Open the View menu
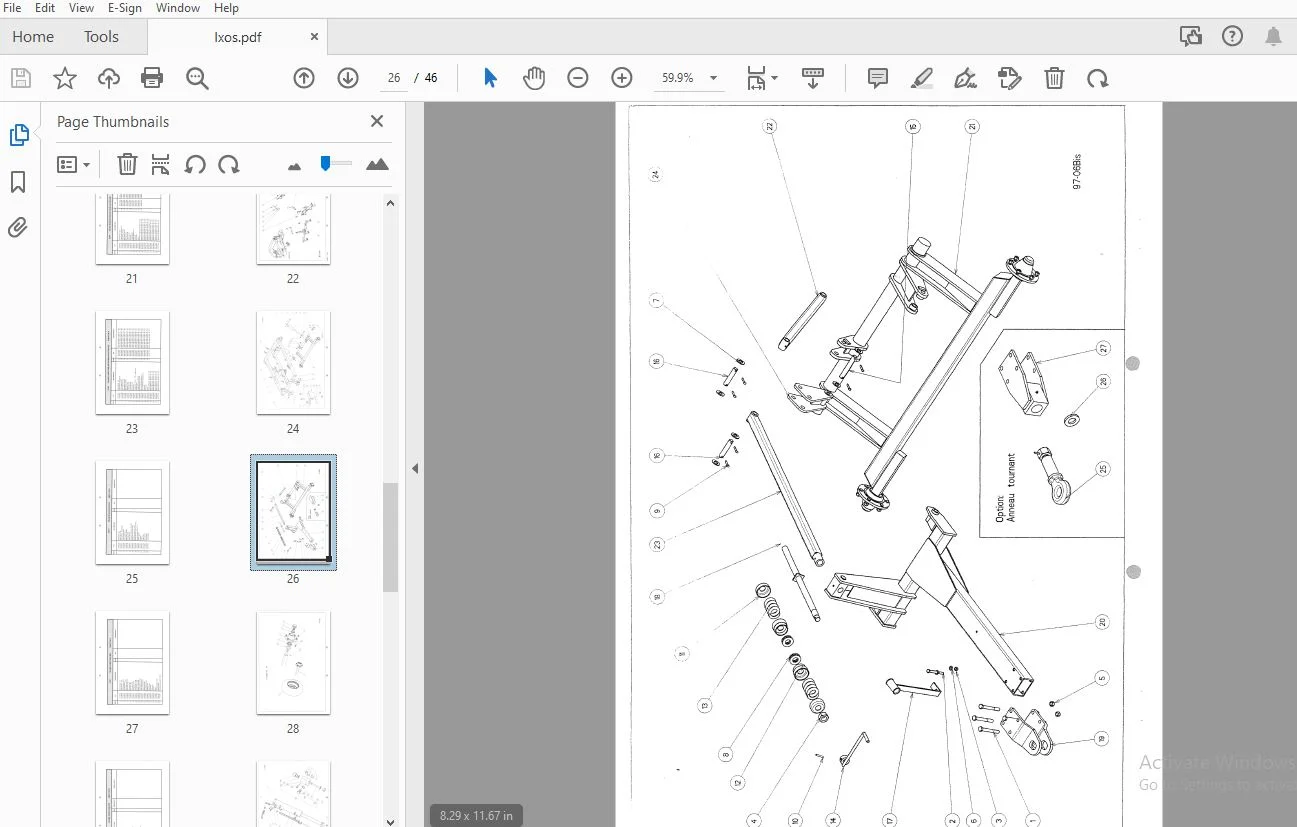Image resolution: width=1297 pixels, height=827 pixels. point(82,8)
